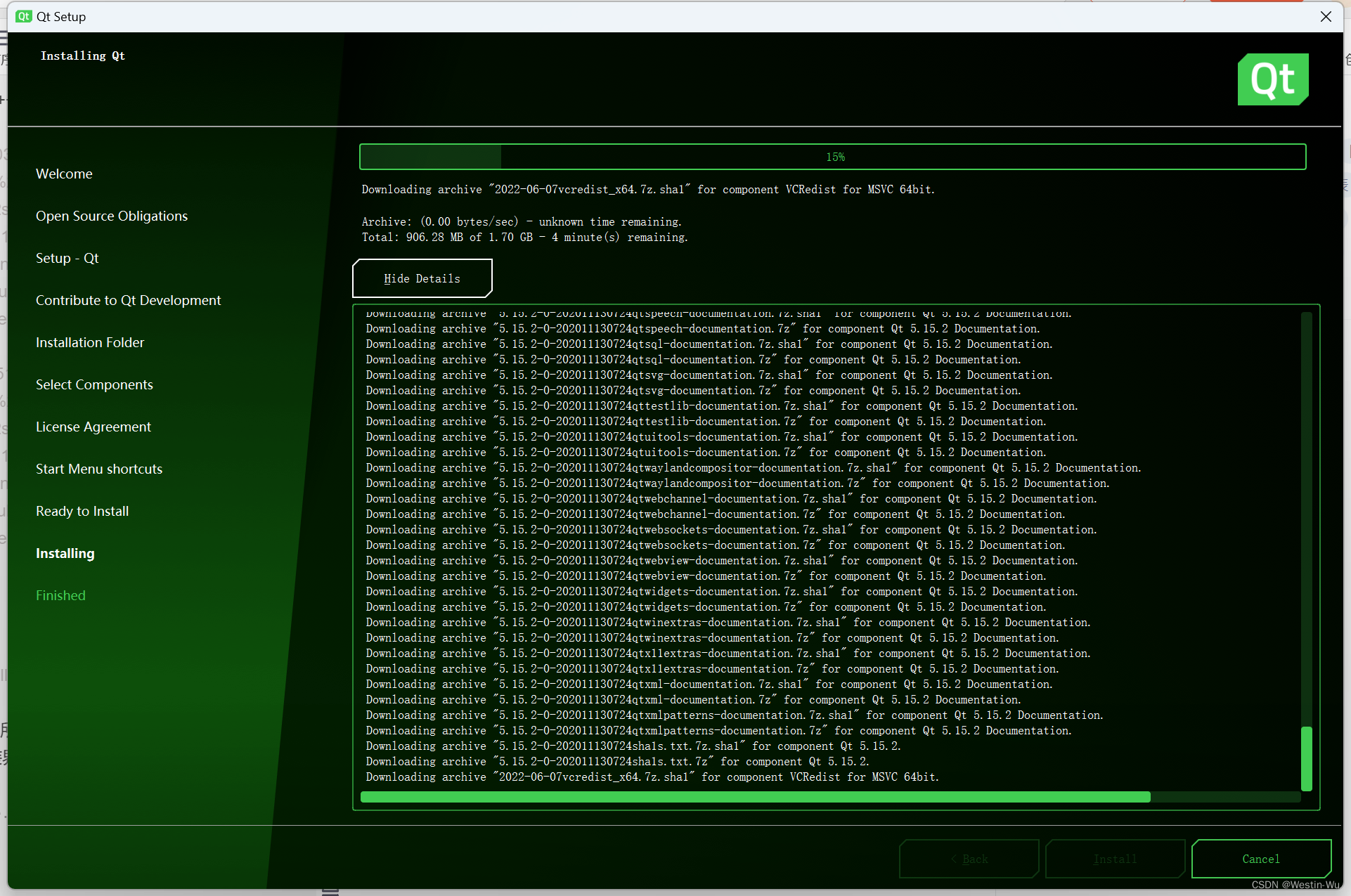Click log line qtsvg-documentation.7z
1351x896 pixels.
(x=693, y=390)
